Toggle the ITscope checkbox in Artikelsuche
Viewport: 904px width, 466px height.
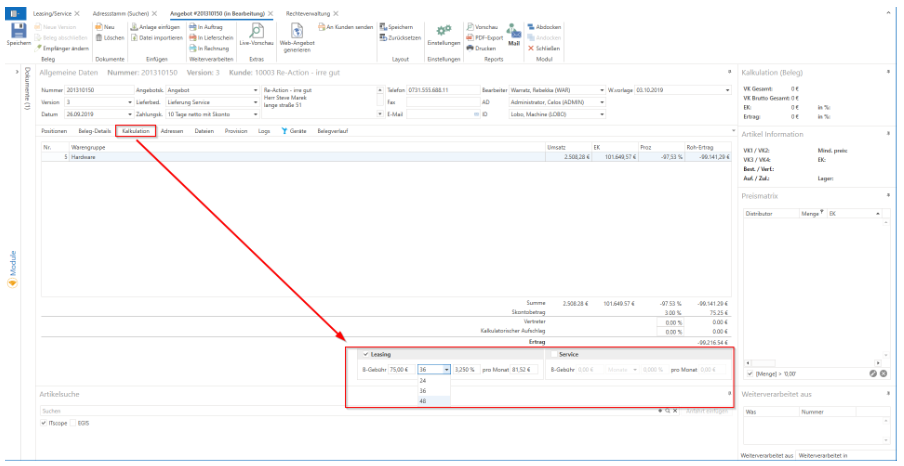(x=44, y=423)
